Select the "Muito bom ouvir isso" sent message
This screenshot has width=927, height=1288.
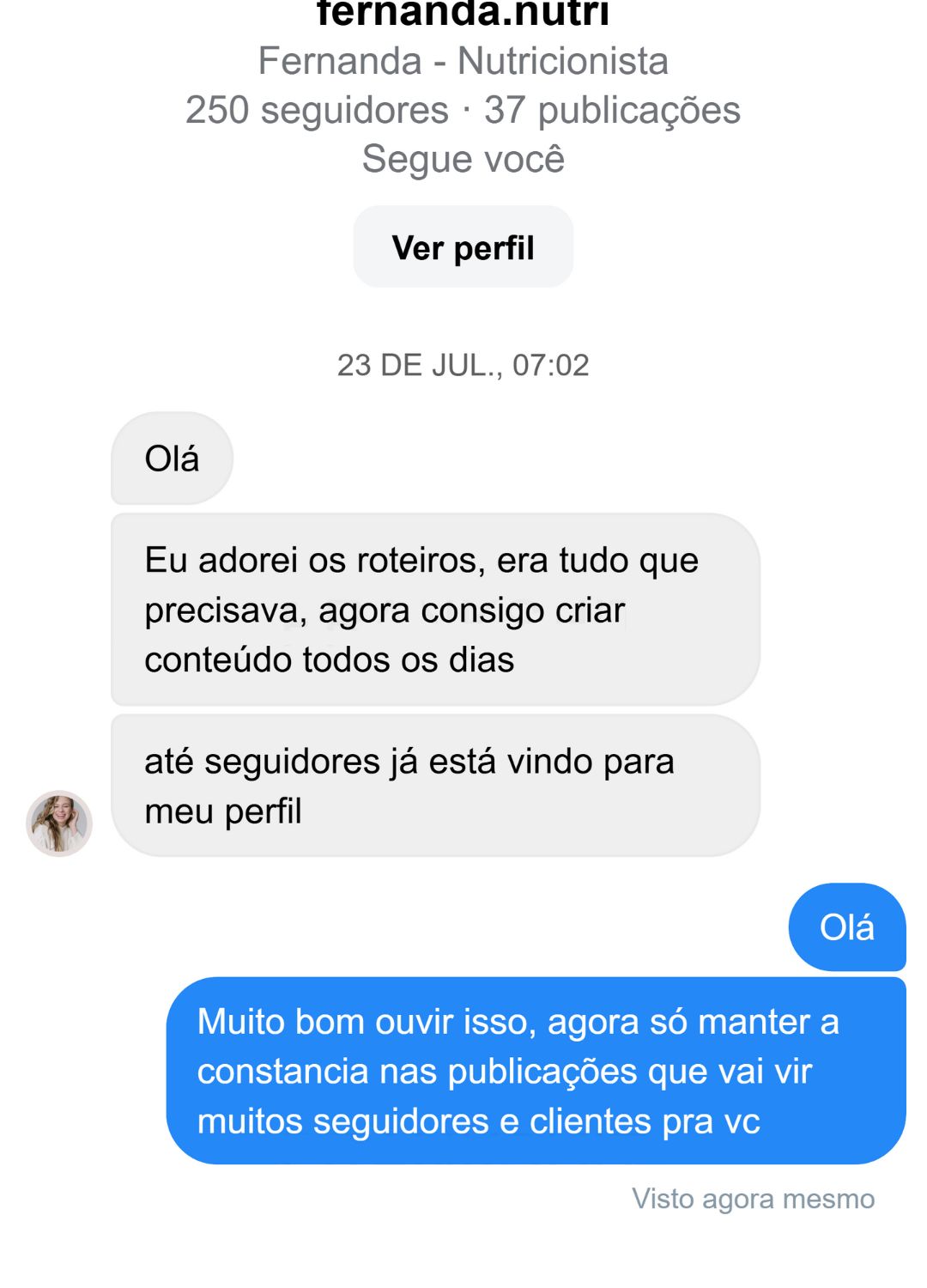tap(536, 1071)
